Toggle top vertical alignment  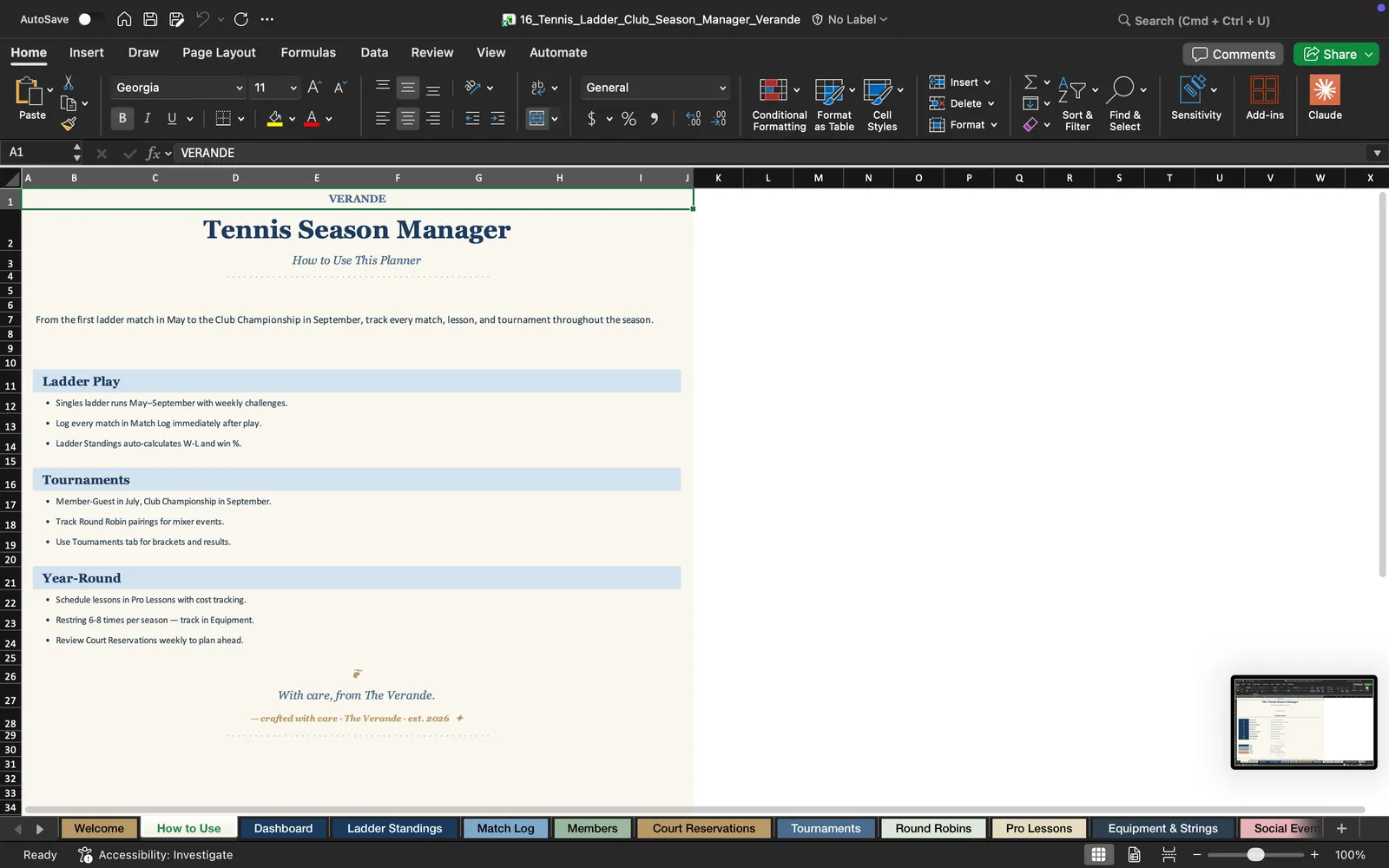tap(382, 87)
